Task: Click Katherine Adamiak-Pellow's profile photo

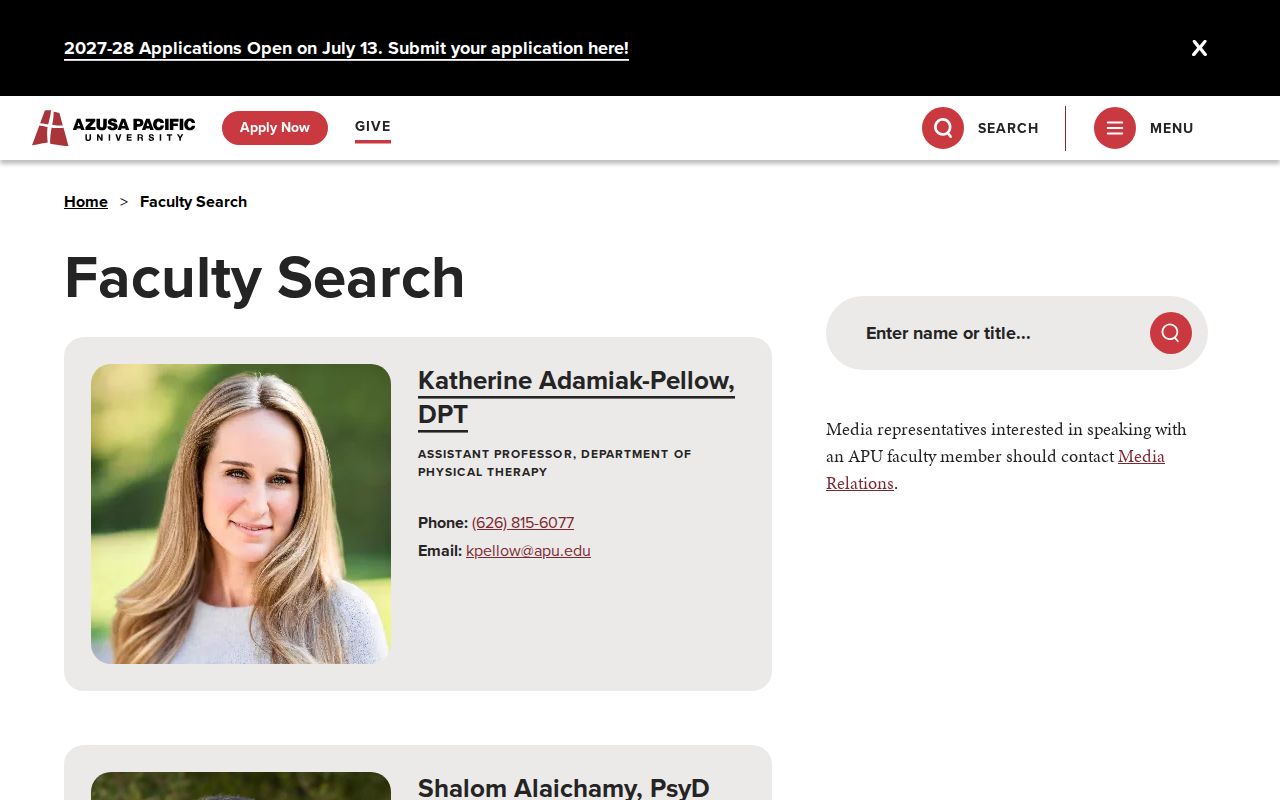Action: click(241, 514)
